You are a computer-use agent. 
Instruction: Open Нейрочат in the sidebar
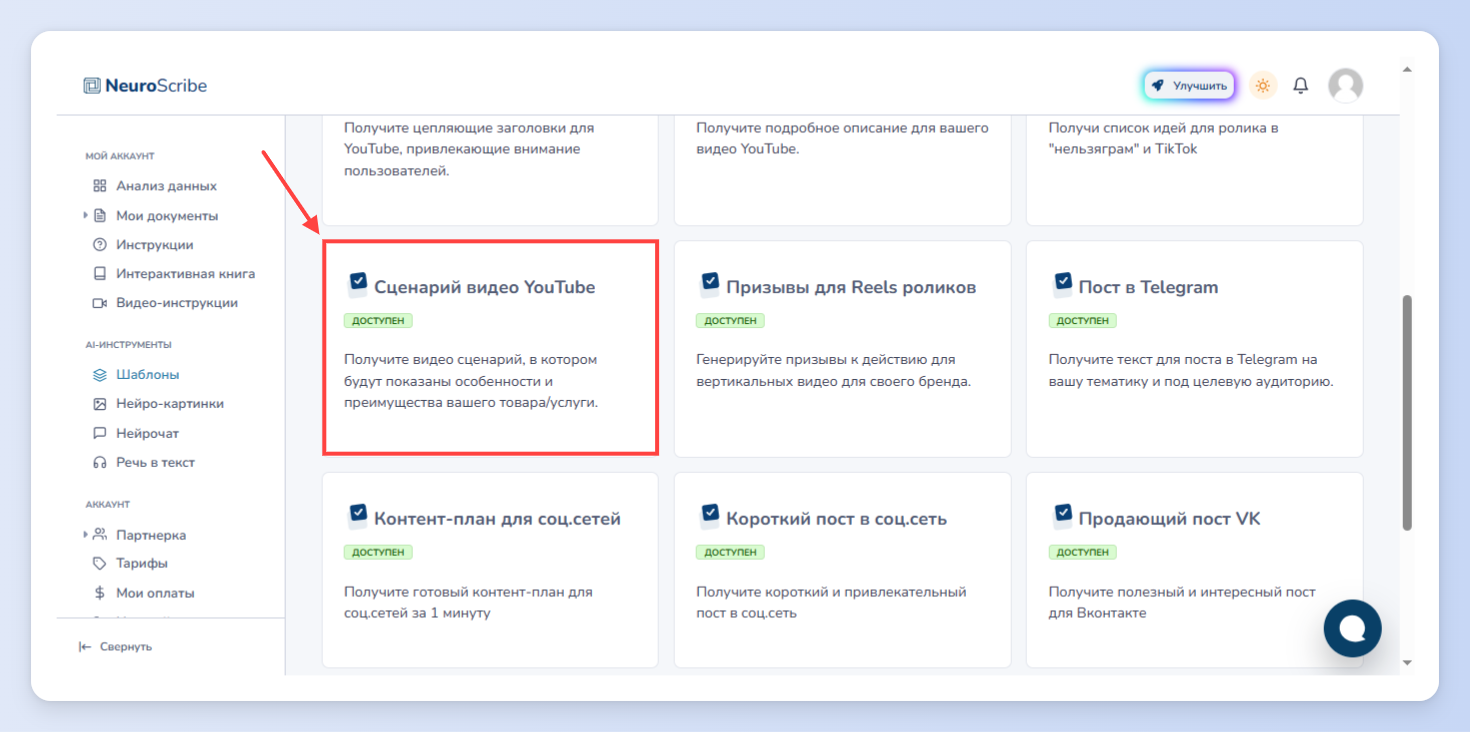[148, 434]
